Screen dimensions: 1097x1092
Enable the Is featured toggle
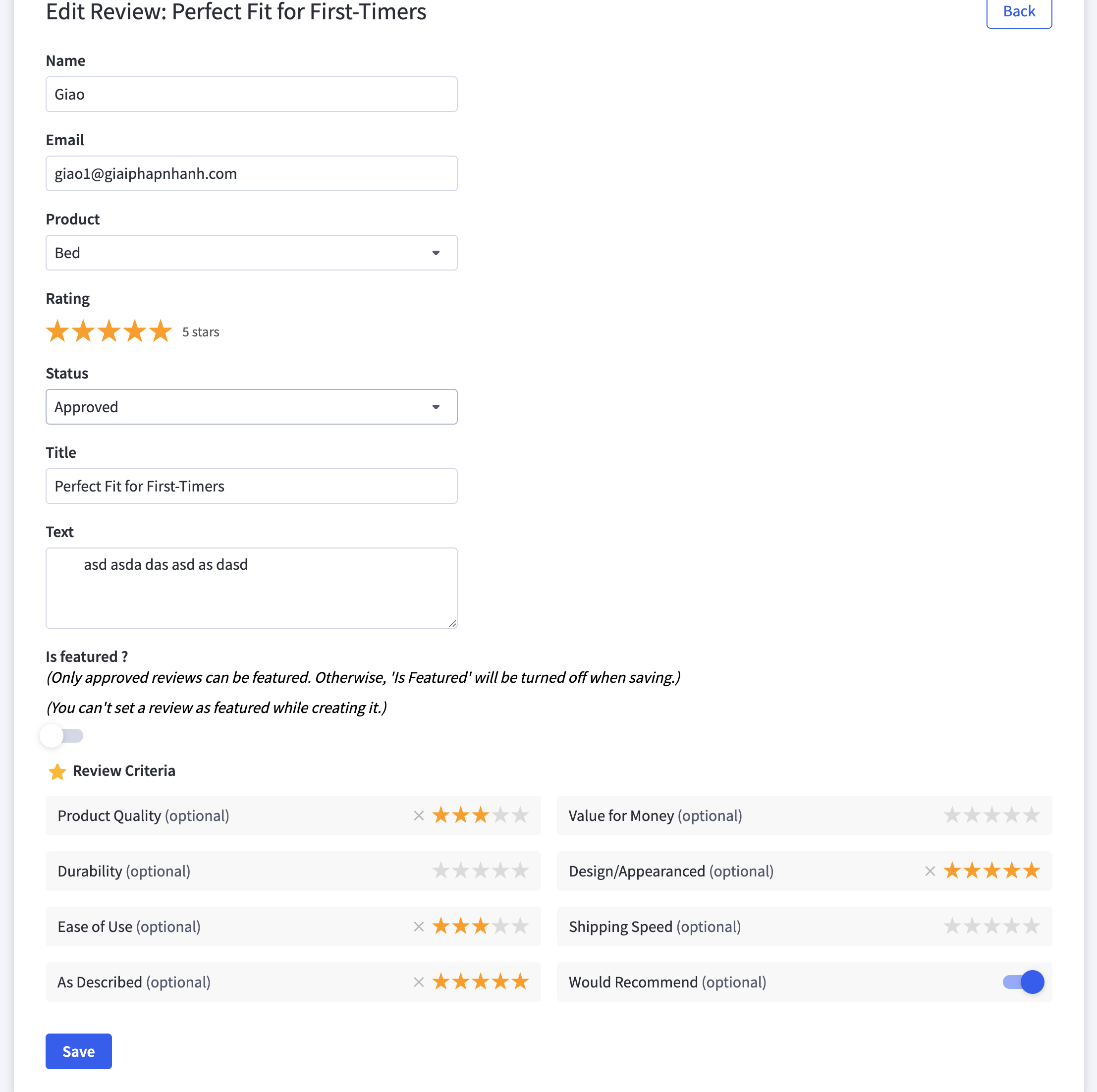click(x=62, y=735)
